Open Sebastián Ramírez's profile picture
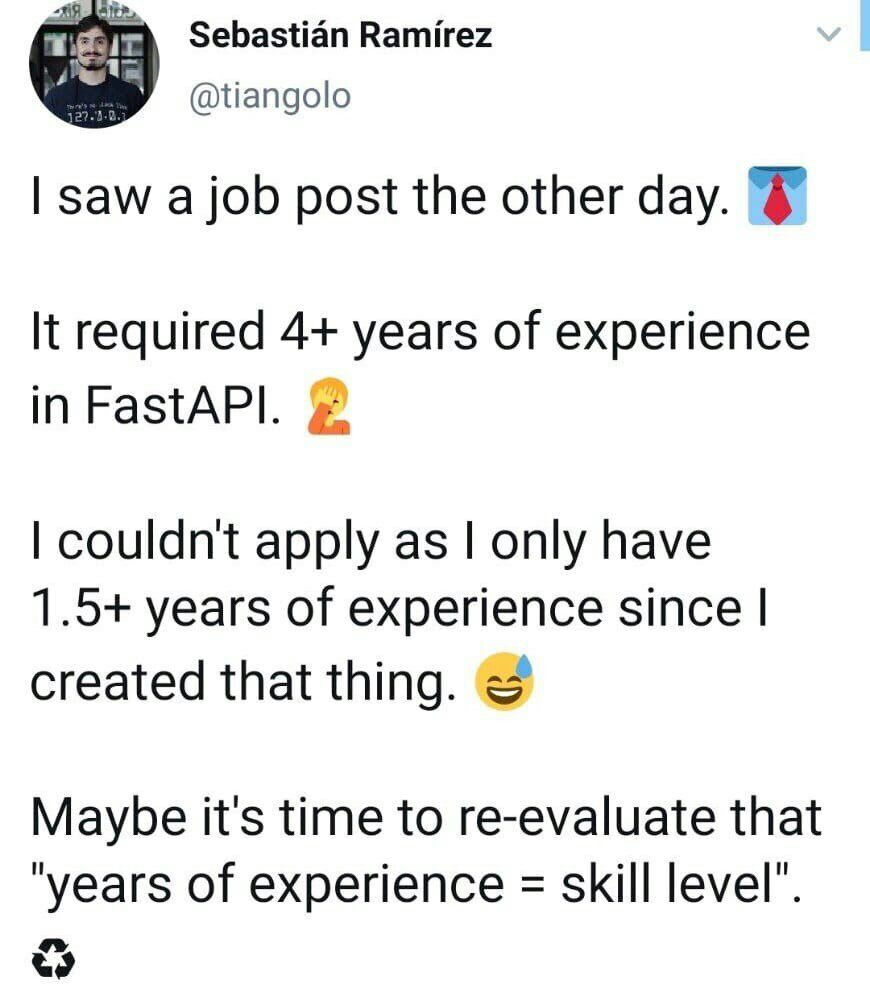870x999 pixels. click(x=94, y=64)
